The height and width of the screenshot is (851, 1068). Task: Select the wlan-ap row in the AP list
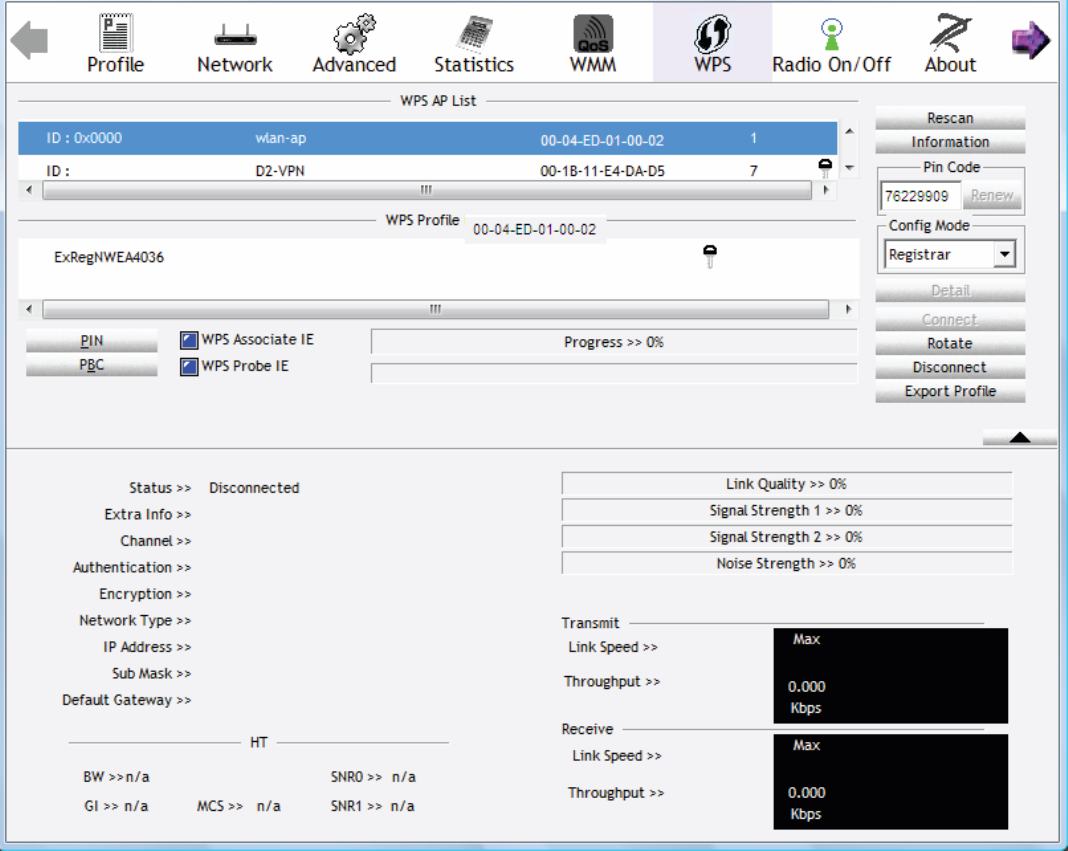(428, 138)
